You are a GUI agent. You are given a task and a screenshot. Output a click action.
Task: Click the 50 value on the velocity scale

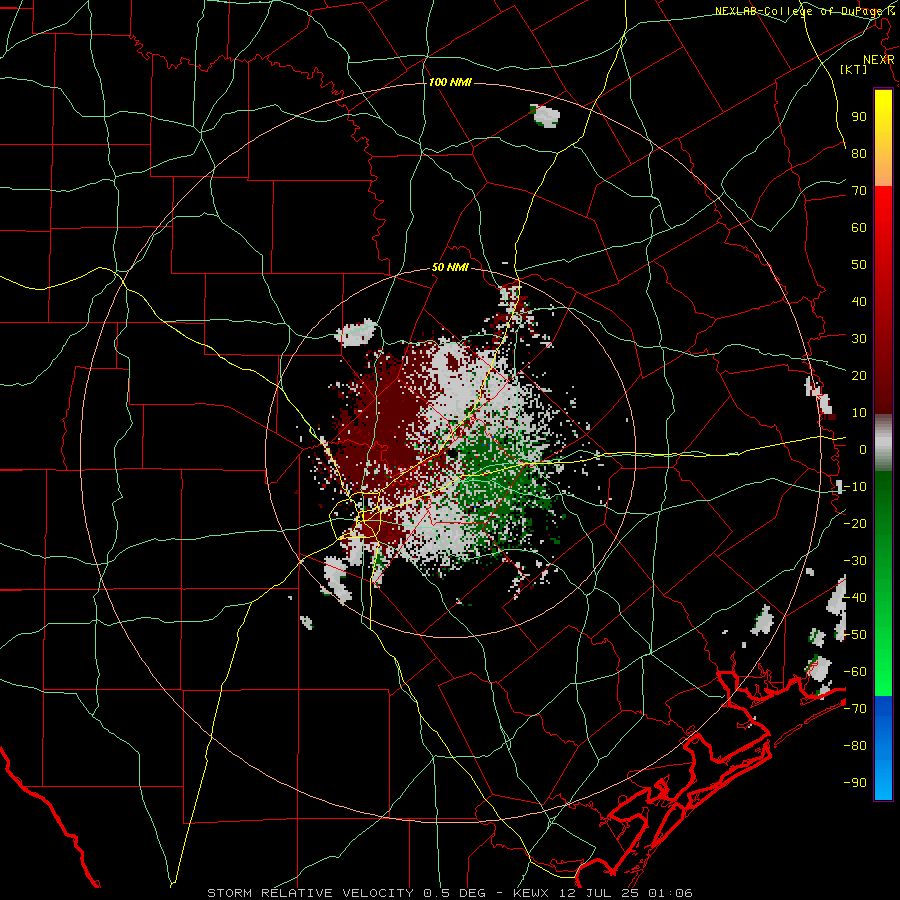[x=859, y=265]
